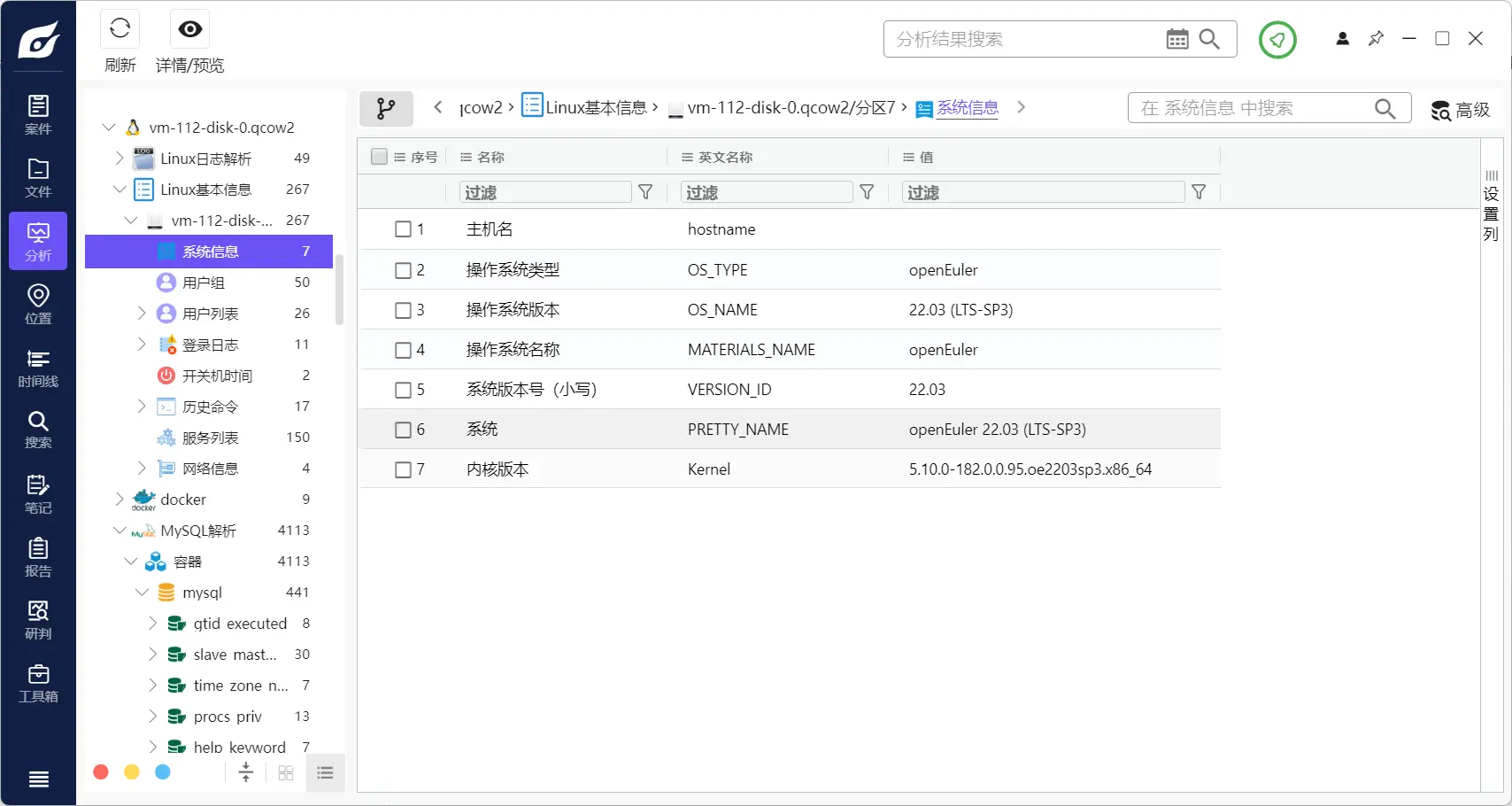This screenshot has width=1512, height=806.
Task: Click the hamburger menu icon at sidebar bottom
Action: (x=38, y=779)
